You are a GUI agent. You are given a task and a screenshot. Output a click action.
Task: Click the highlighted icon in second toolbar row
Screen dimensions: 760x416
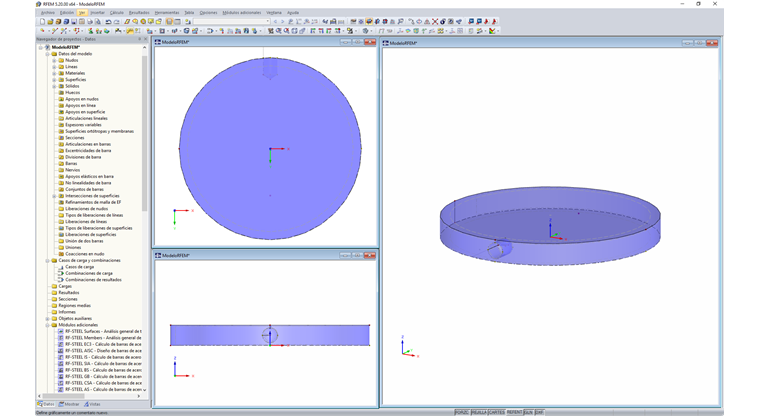tap(130, 31)
